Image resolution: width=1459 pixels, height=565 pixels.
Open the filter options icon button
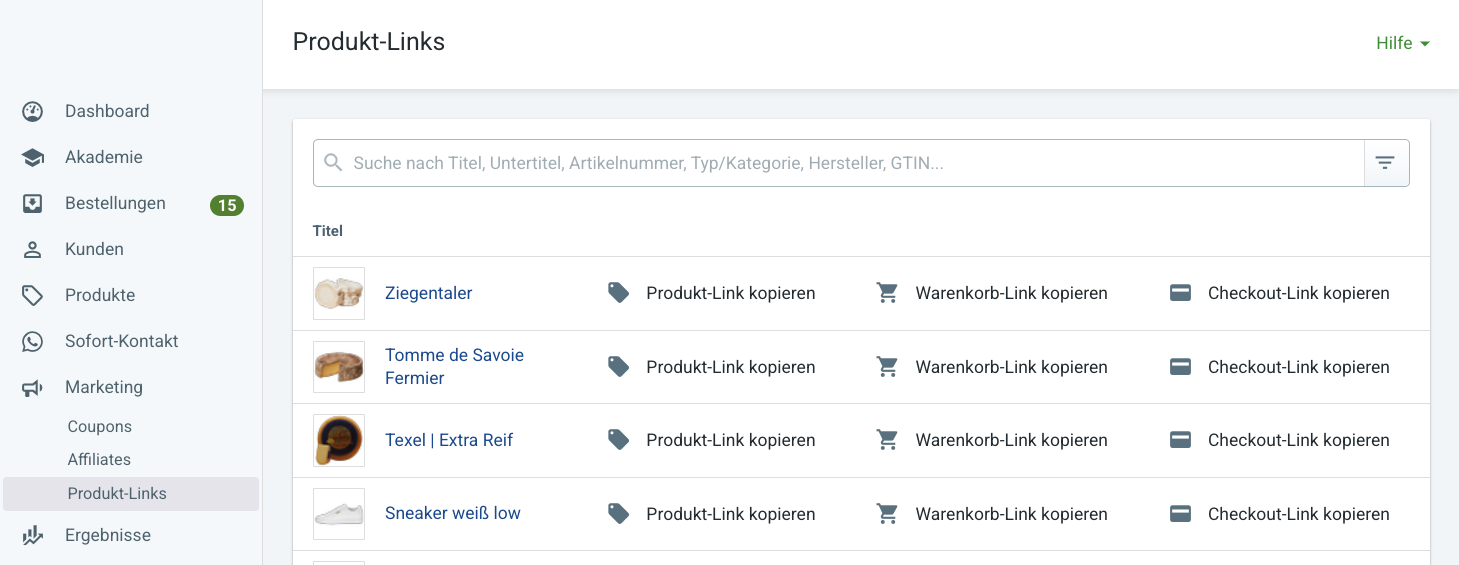click(1386, 163)
